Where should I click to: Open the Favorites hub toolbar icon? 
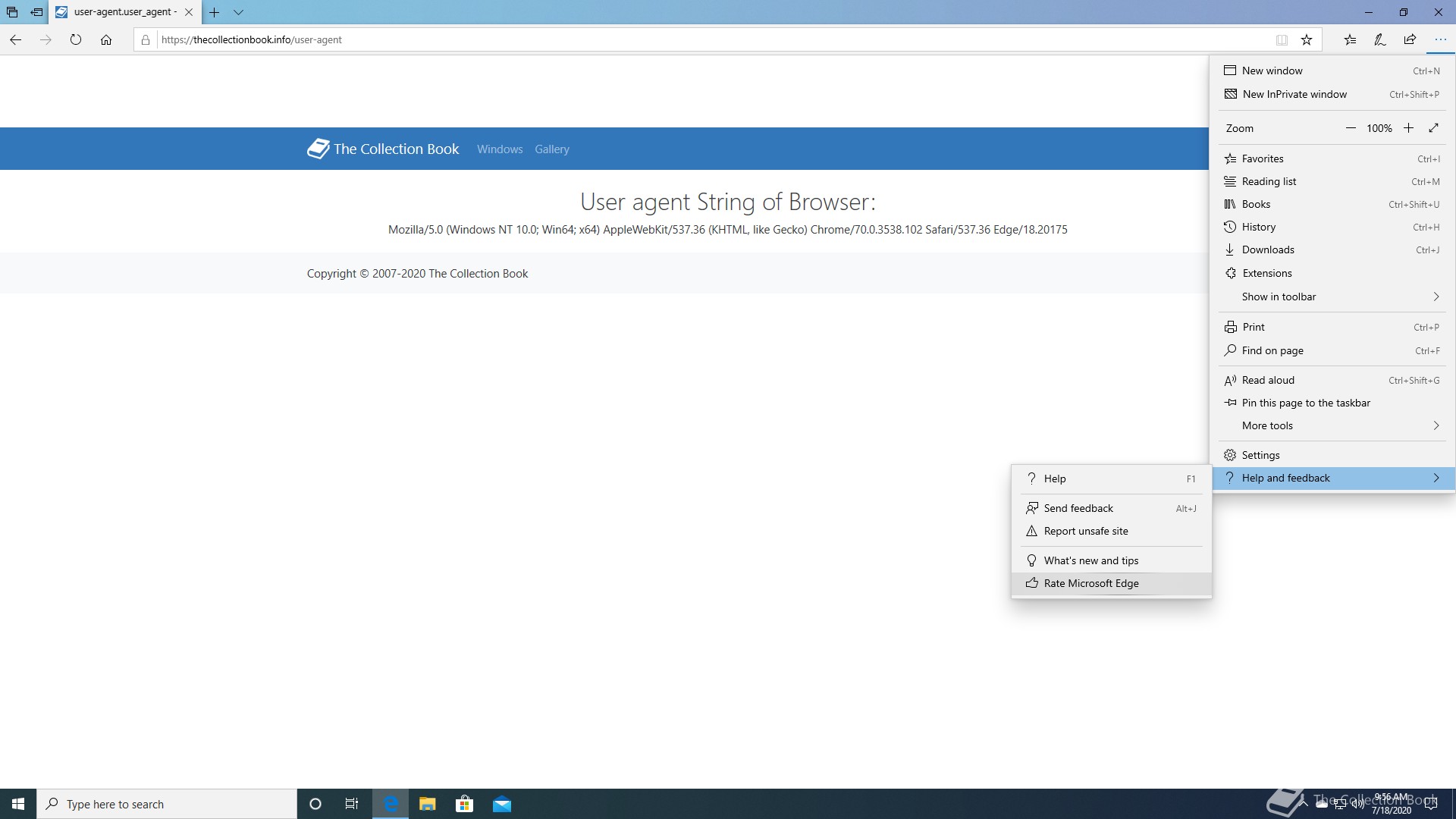tap(1350, 39)
